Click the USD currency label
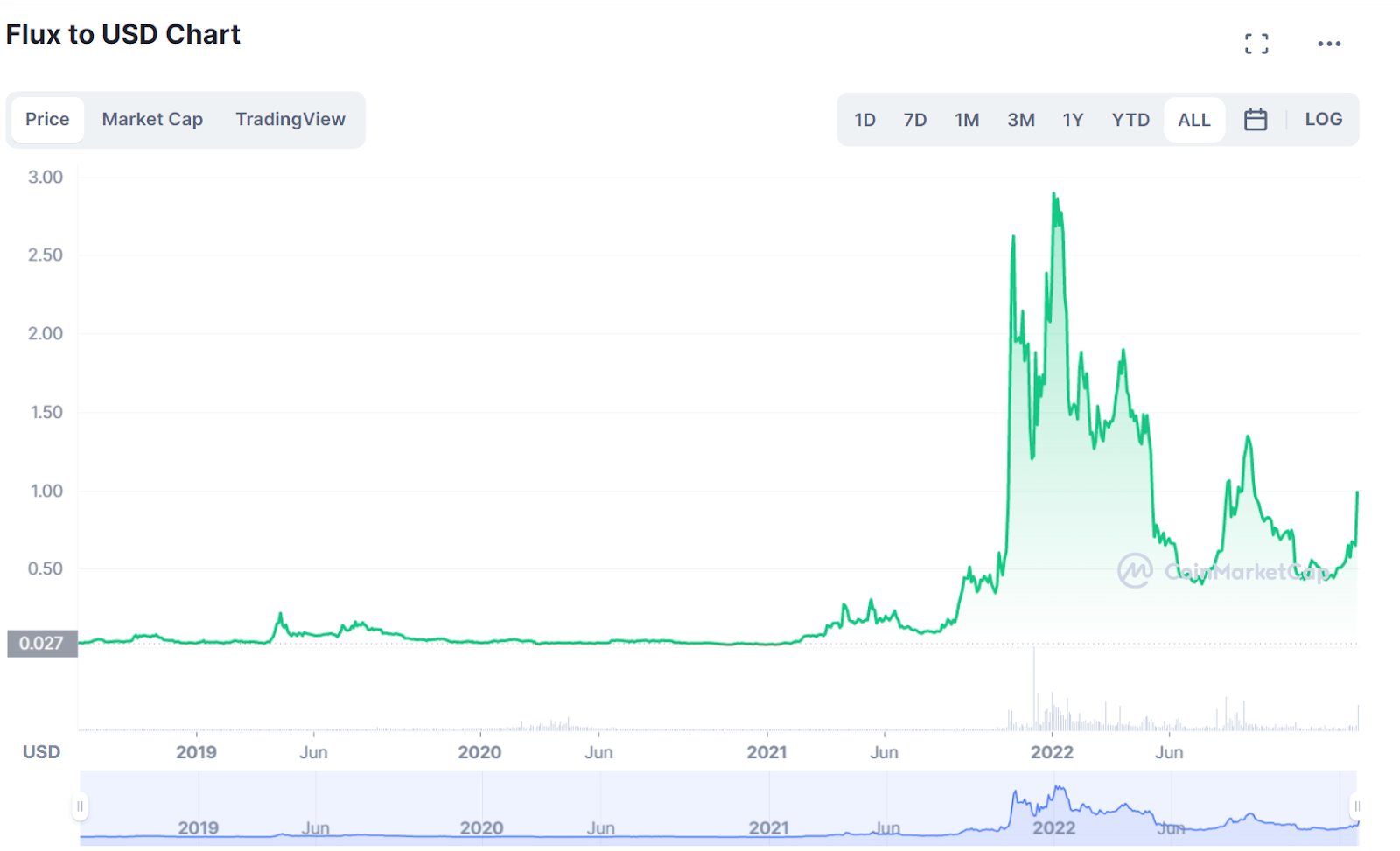1400x851 pixels. tap(41, 752)
